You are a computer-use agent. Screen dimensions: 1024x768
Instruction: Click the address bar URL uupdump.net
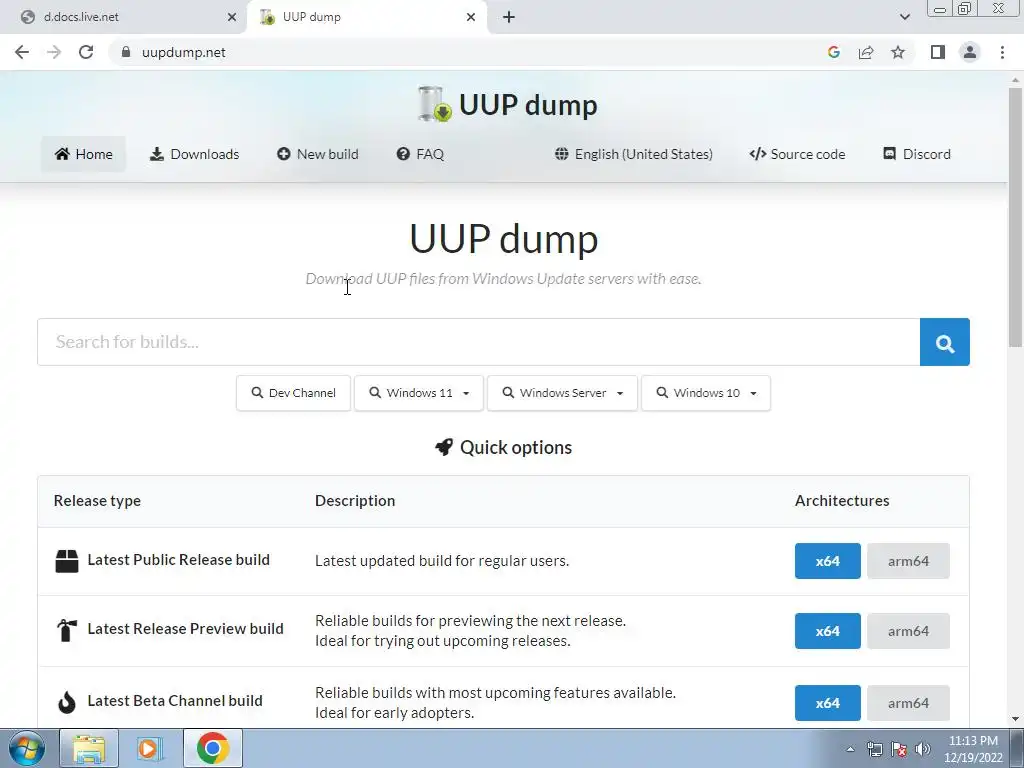pyautogui.click(x=184, y=52)
